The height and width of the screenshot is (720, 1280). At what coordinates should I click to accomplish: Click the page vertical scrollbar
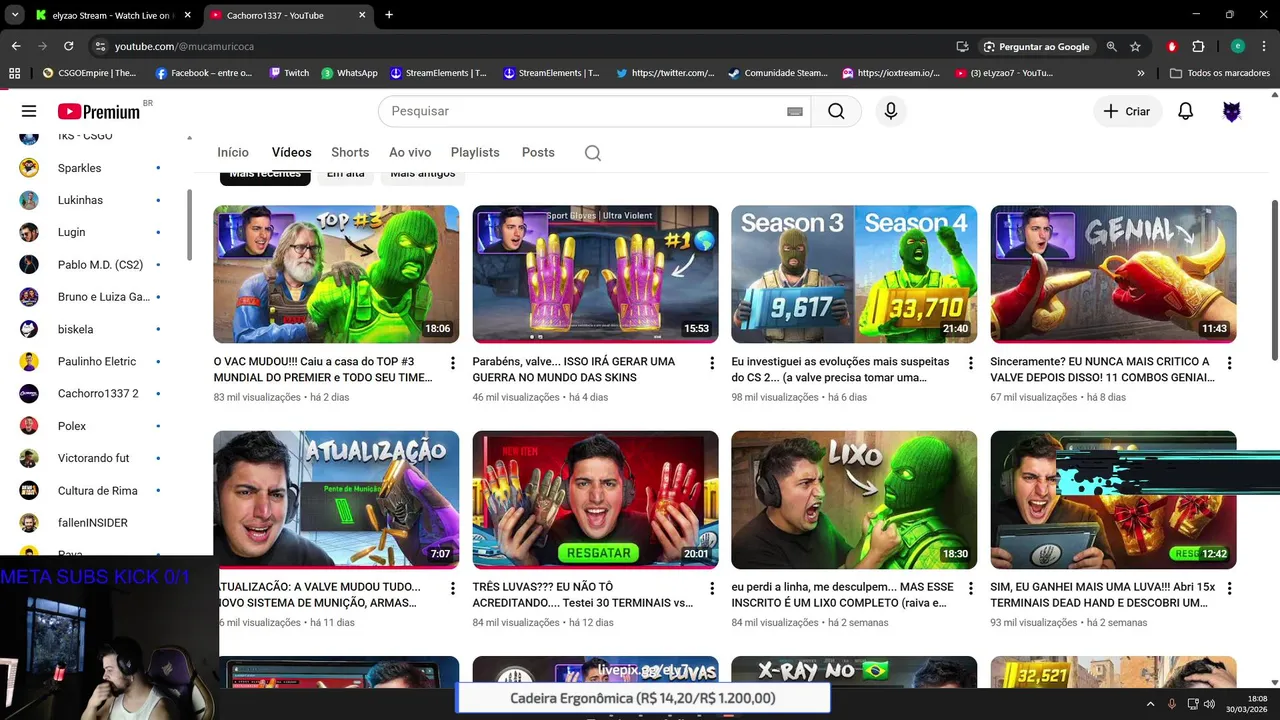point(1274,280)
